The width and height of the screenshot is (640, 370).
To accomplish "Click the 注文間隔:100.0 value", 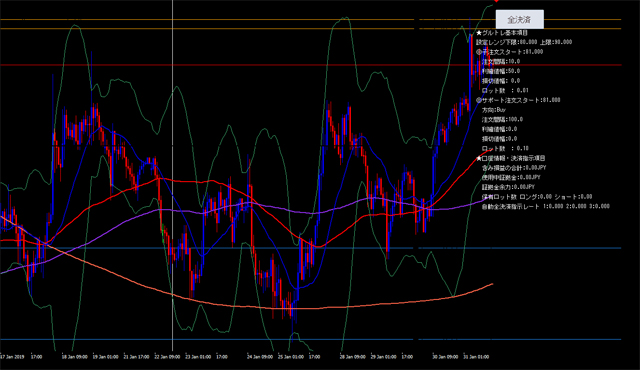I will [502, 120].
